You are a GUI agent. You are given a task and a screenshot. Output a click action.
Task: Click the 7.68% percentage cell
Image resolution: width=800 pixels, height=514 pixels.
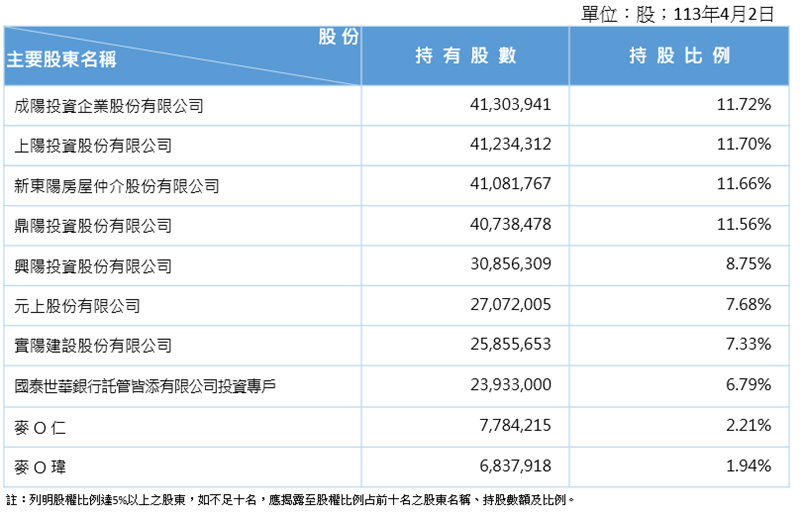click(748, 305)
